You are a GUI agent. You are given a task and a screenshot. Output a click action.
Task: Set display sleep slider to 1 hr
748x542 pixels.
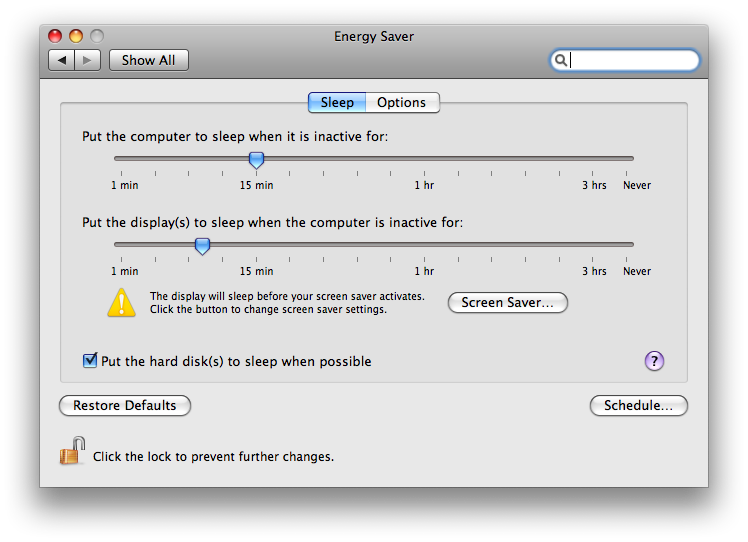tap(424, 244)
